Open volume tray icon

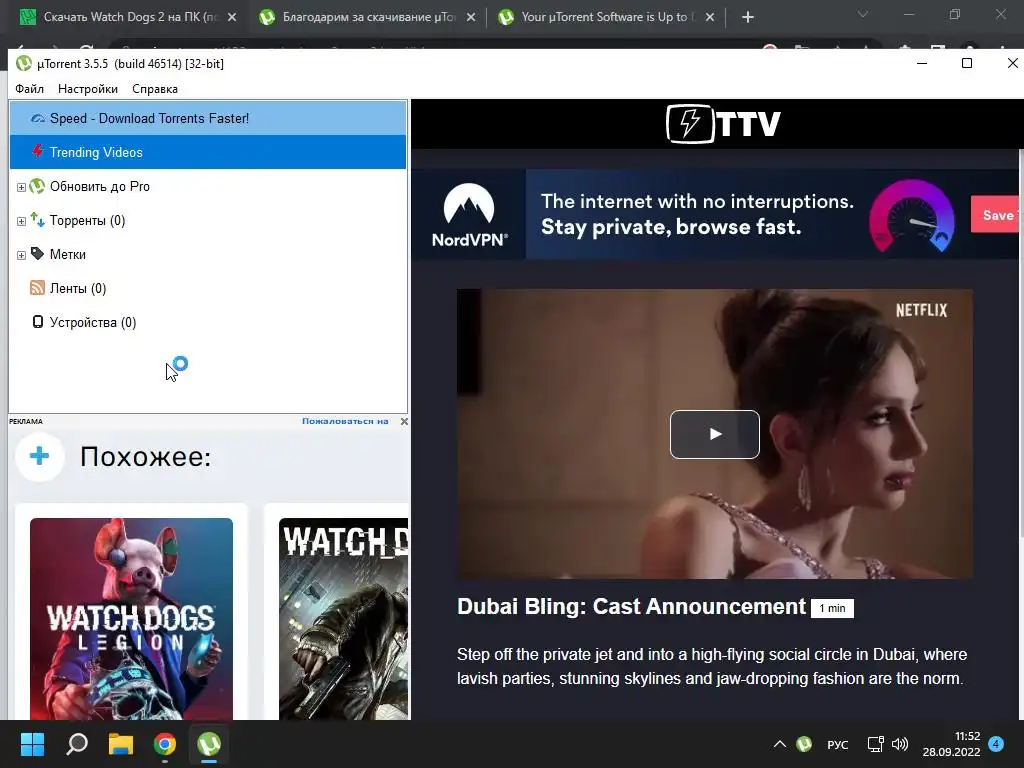tap(900, 744)
